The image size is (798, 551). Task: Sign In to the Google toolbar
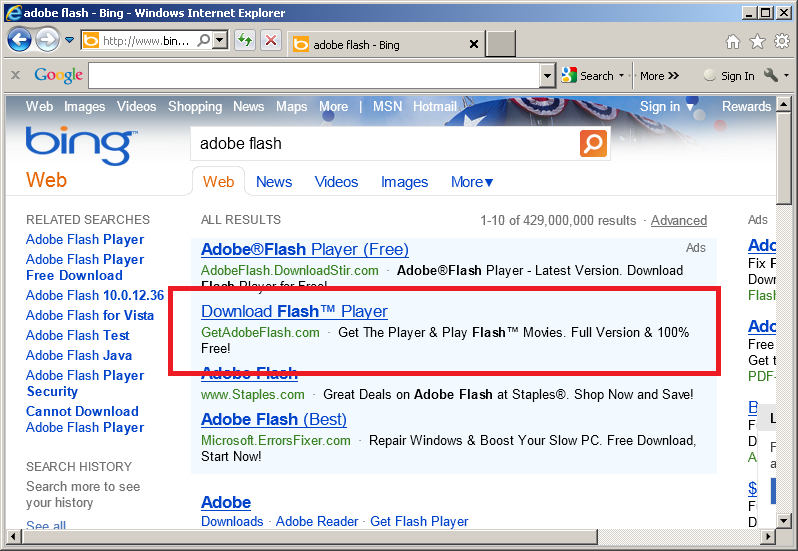coord(729,76)
